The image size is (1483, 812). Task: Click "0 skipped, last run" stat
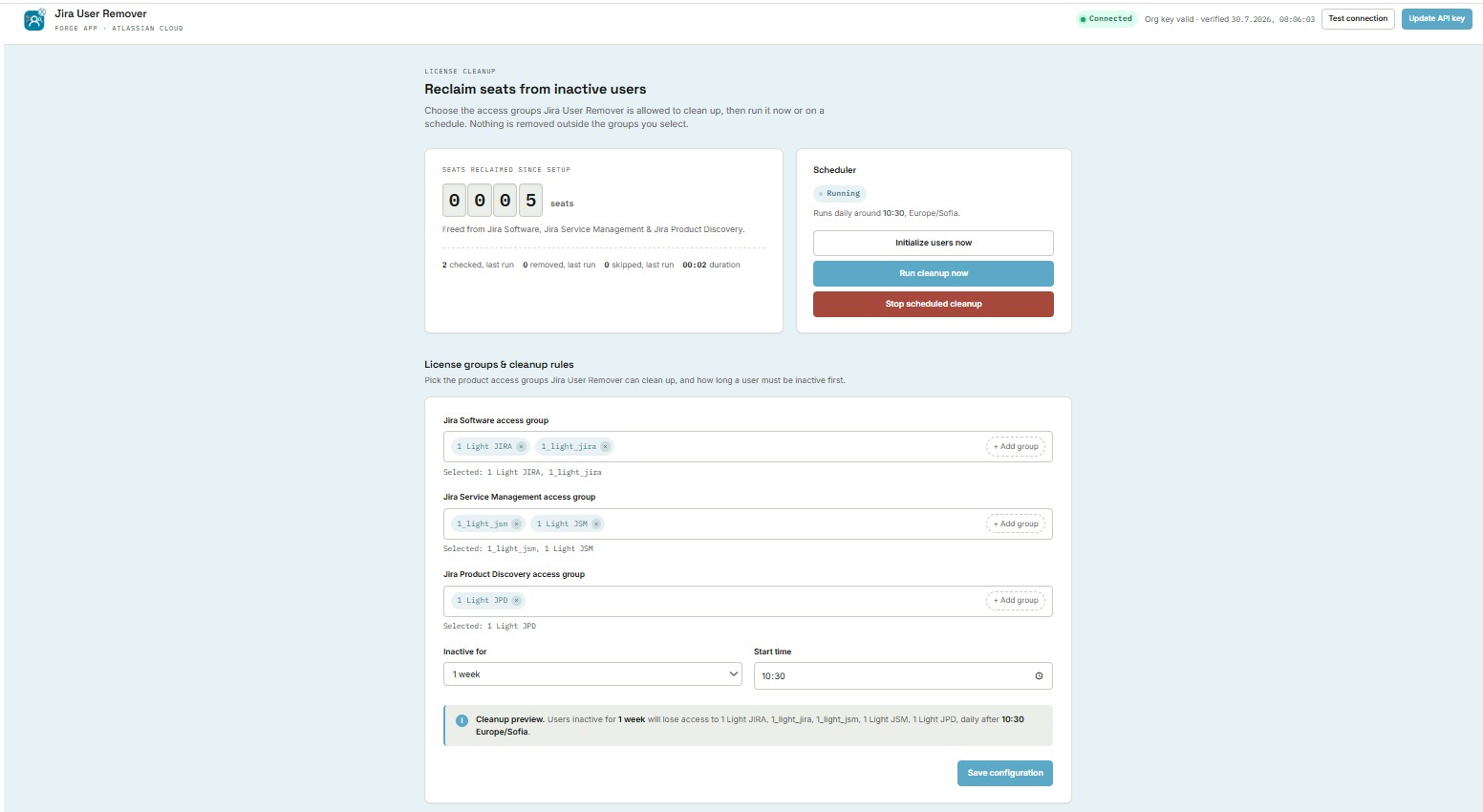tap(638, 265)
